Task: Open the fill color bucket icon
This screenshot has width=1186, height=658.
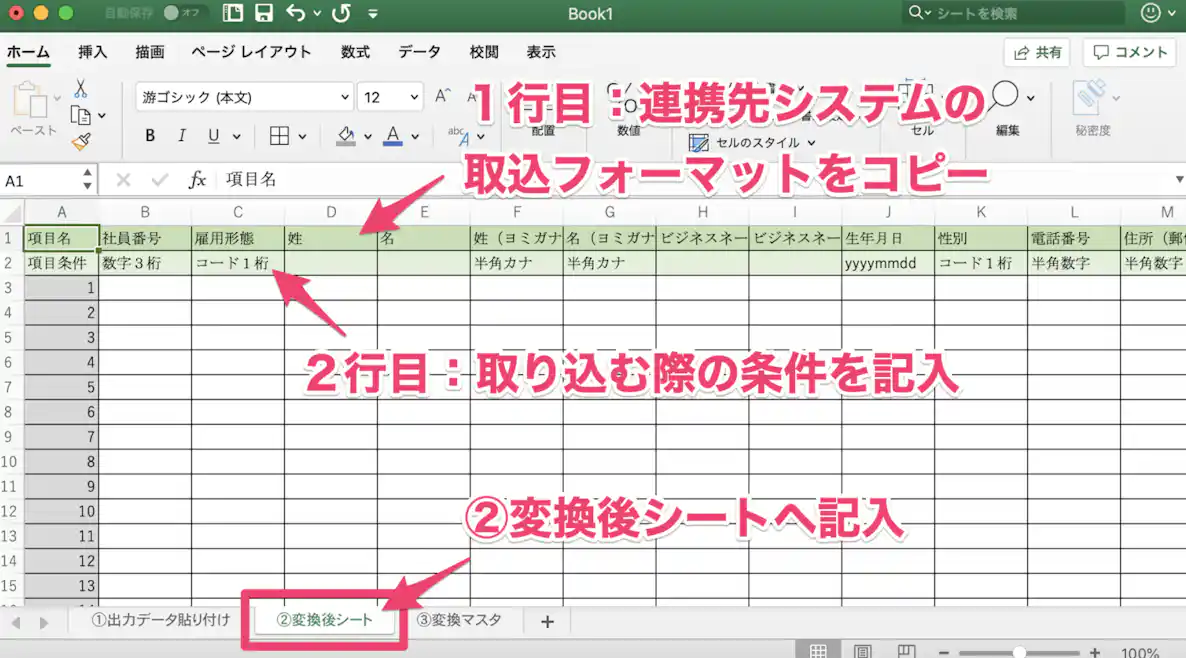Action: [345, 135]
